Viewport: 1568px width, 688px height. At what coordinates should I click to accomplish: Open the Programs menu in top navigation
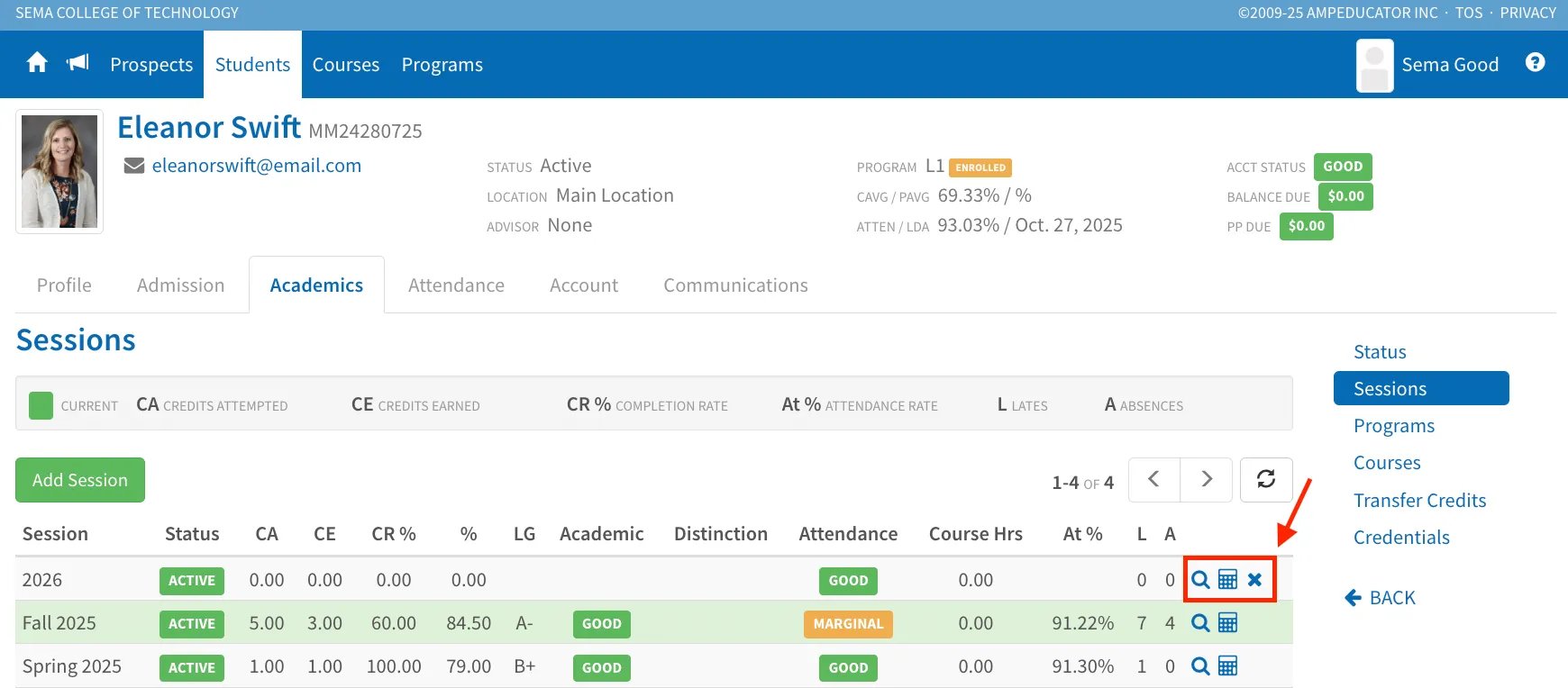[x=442, y=65]
